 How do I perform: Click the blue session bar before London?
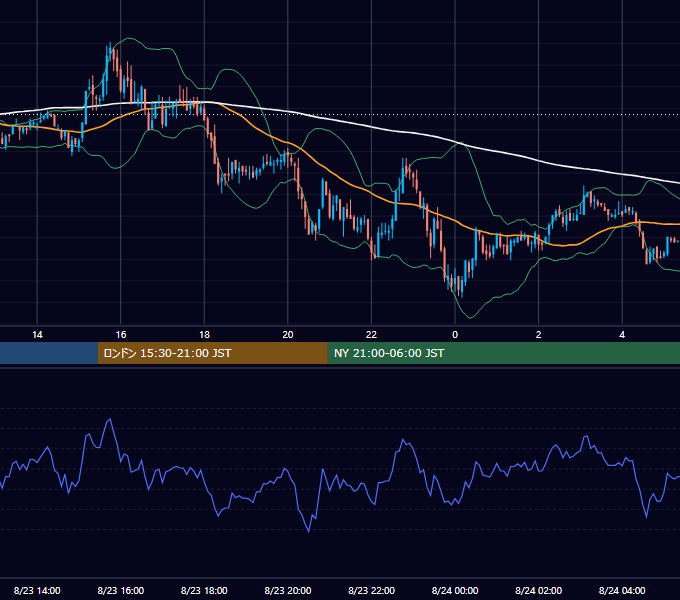(x=49, y=353)
